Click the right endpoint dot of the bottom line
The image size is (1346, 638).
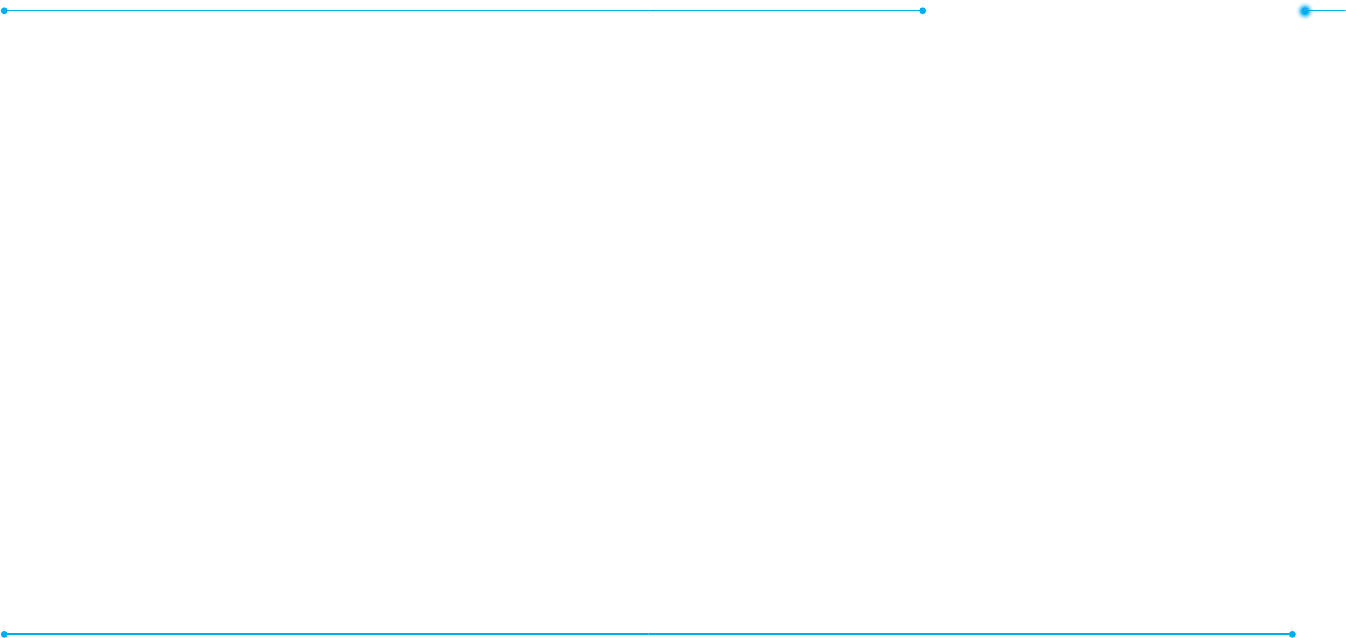coord(1292,634)
